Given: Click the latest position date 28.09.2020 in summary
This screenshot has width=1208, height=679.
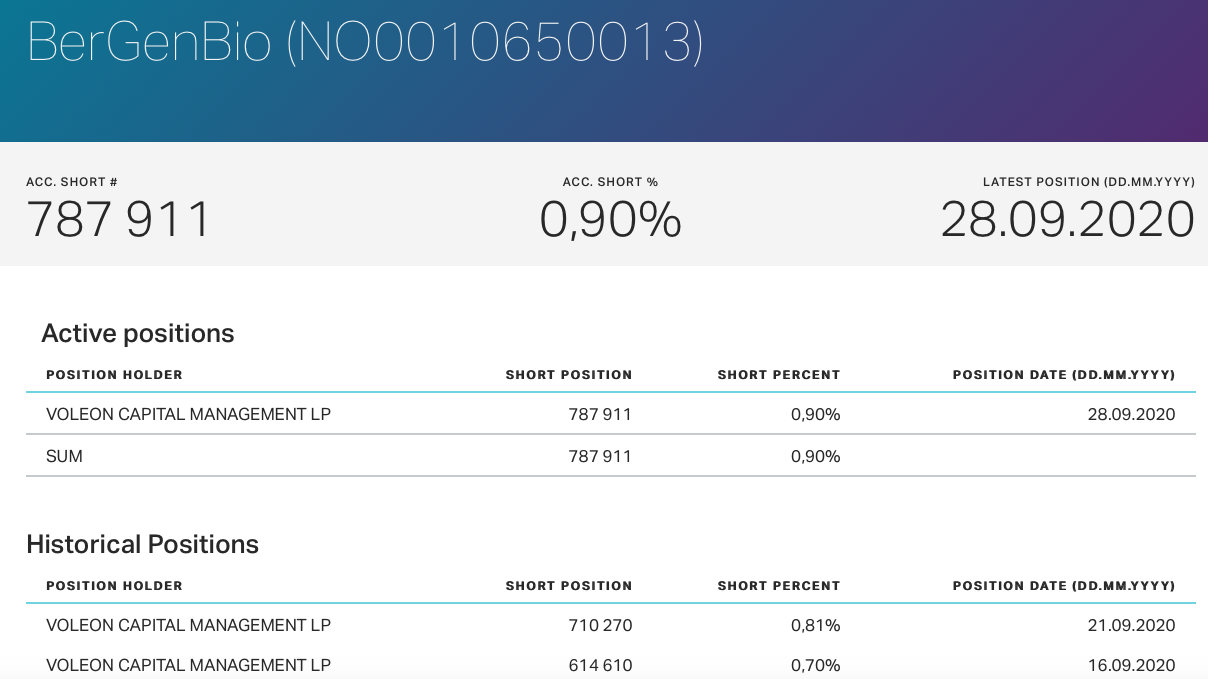Looking at the screenshot, I should point(1068,219).
